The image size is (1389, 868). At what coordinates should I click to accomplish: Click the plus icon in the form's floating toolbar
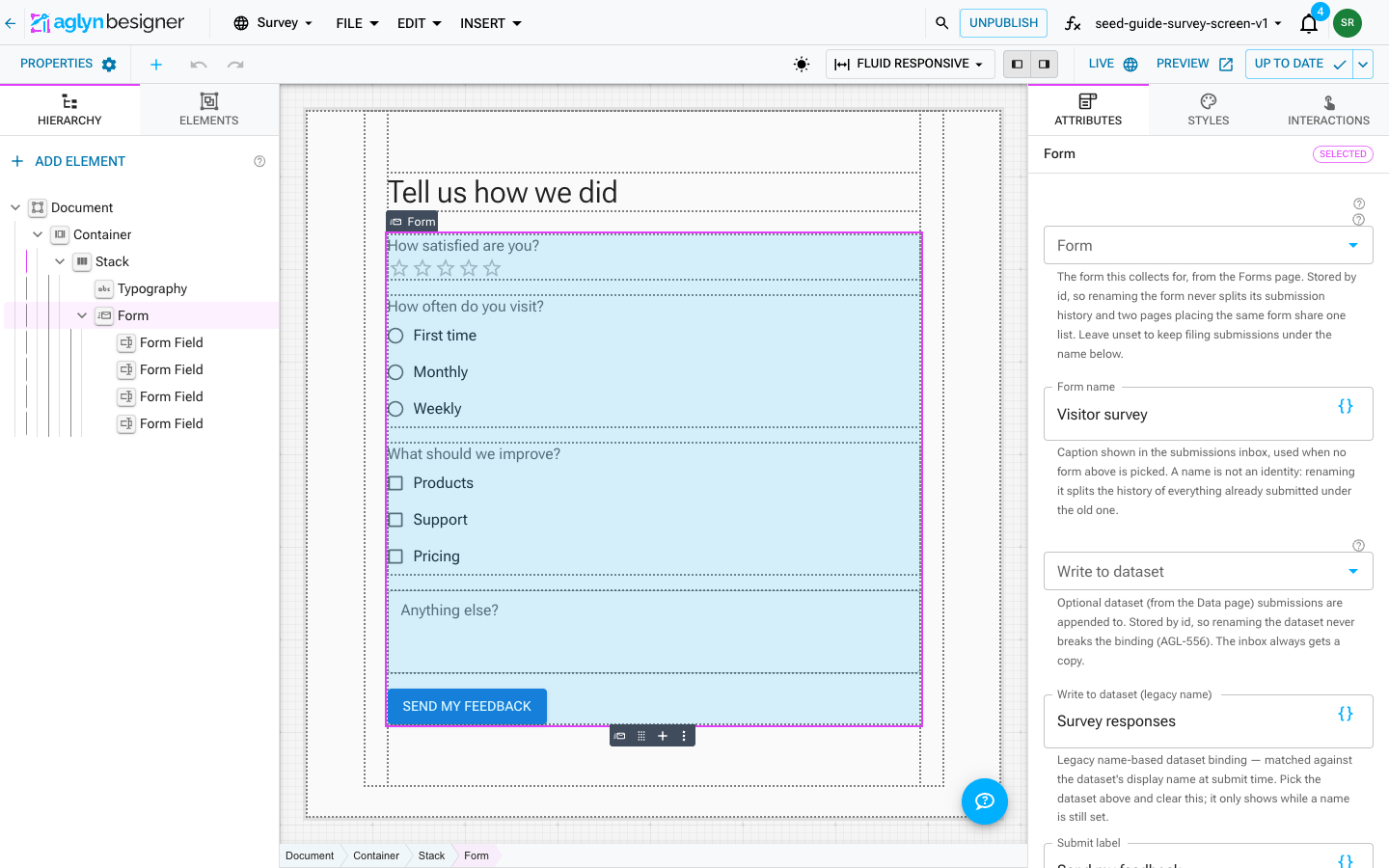point(663,736)
